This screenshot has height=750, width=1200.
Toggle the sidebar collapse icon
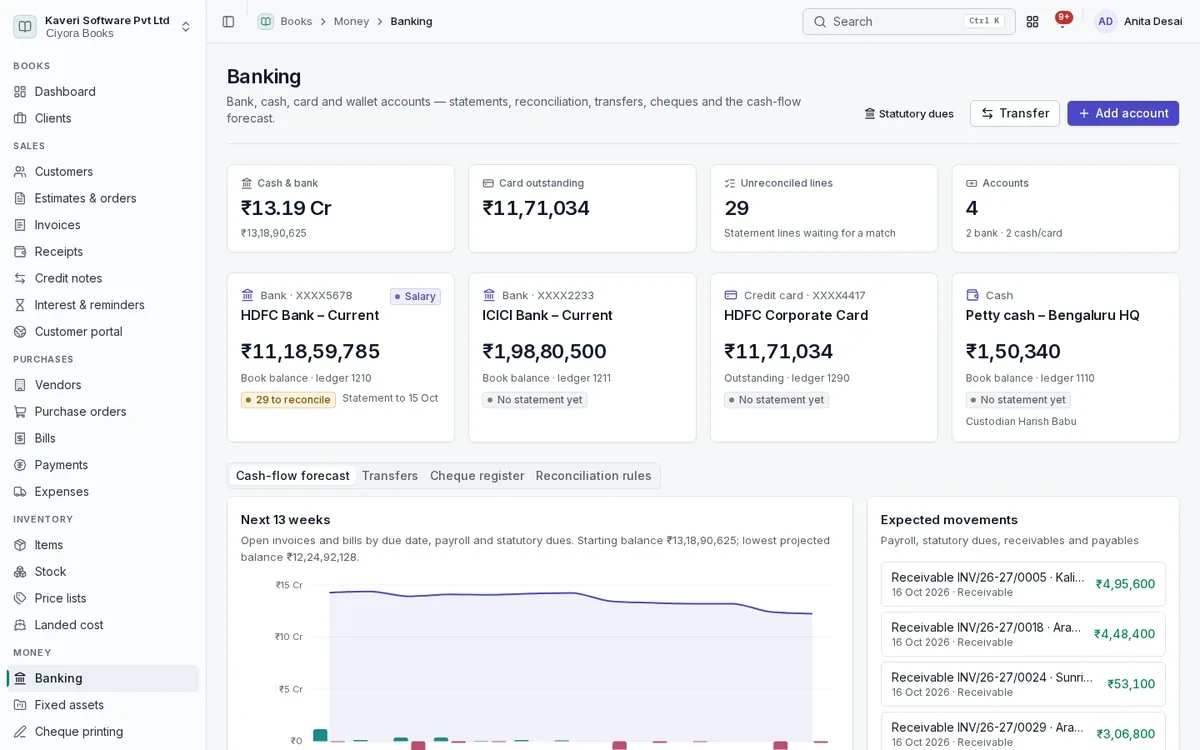click(x=228, y=21)
